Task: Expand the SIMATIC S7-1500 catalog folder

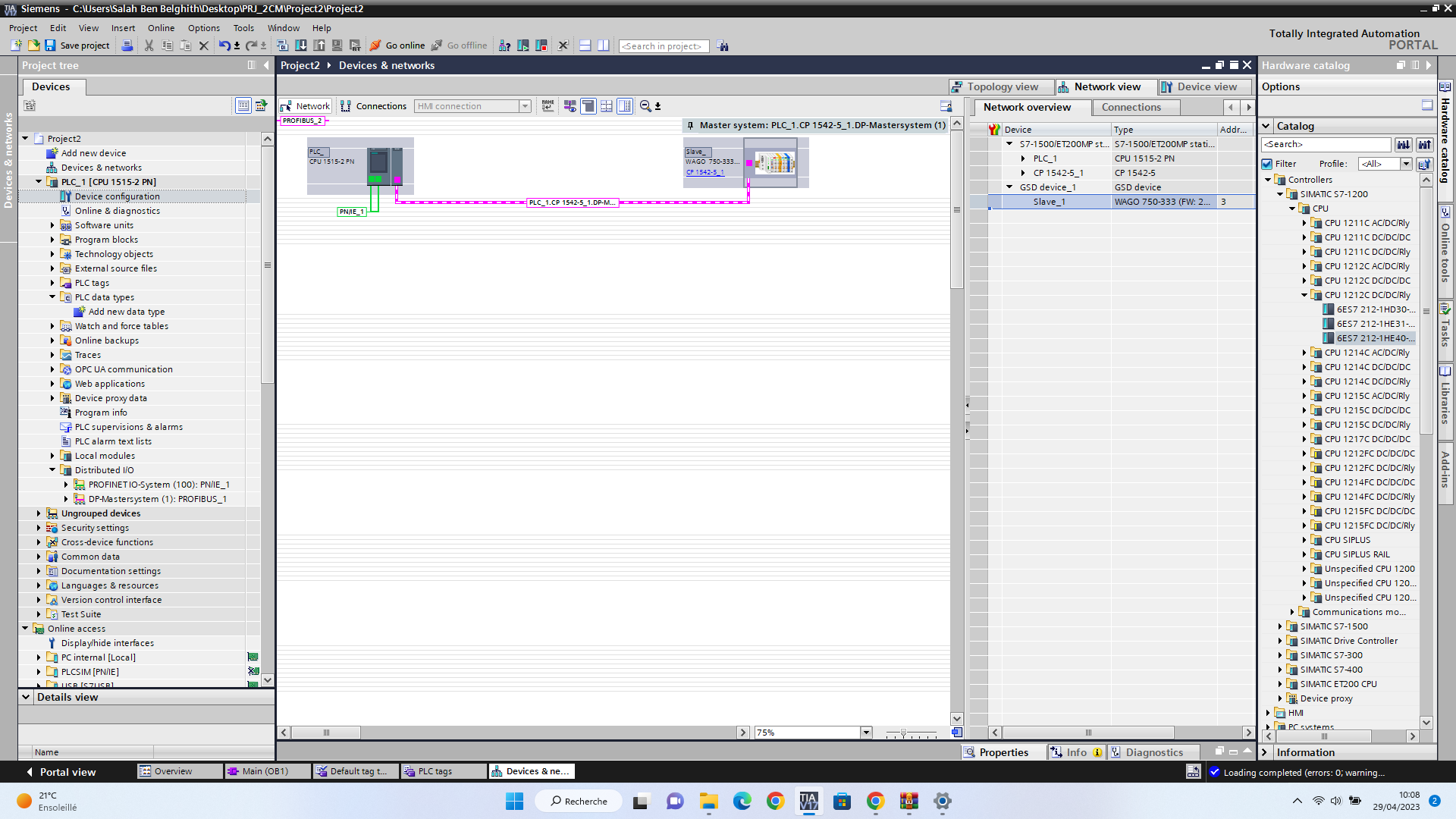Action: (1280, 626)
